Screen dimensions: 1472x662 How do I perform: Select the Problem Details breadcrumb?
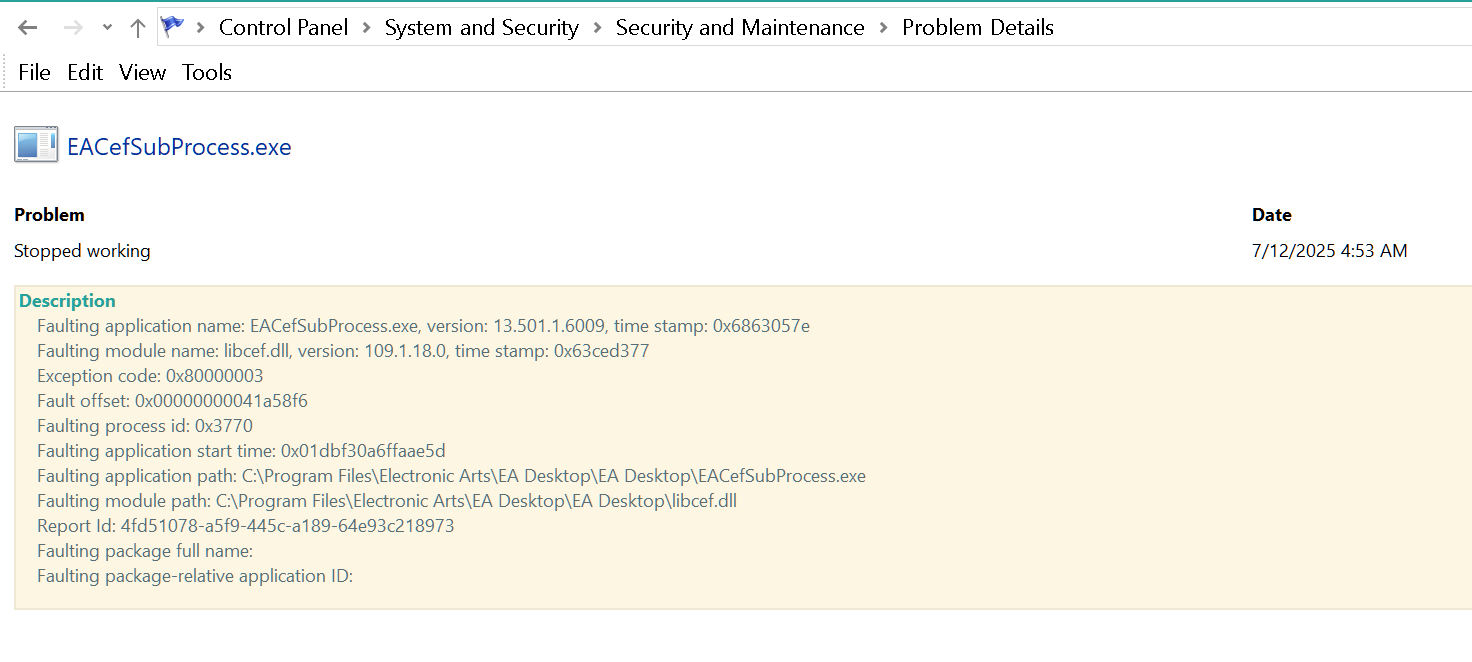[x=977, y=28]
